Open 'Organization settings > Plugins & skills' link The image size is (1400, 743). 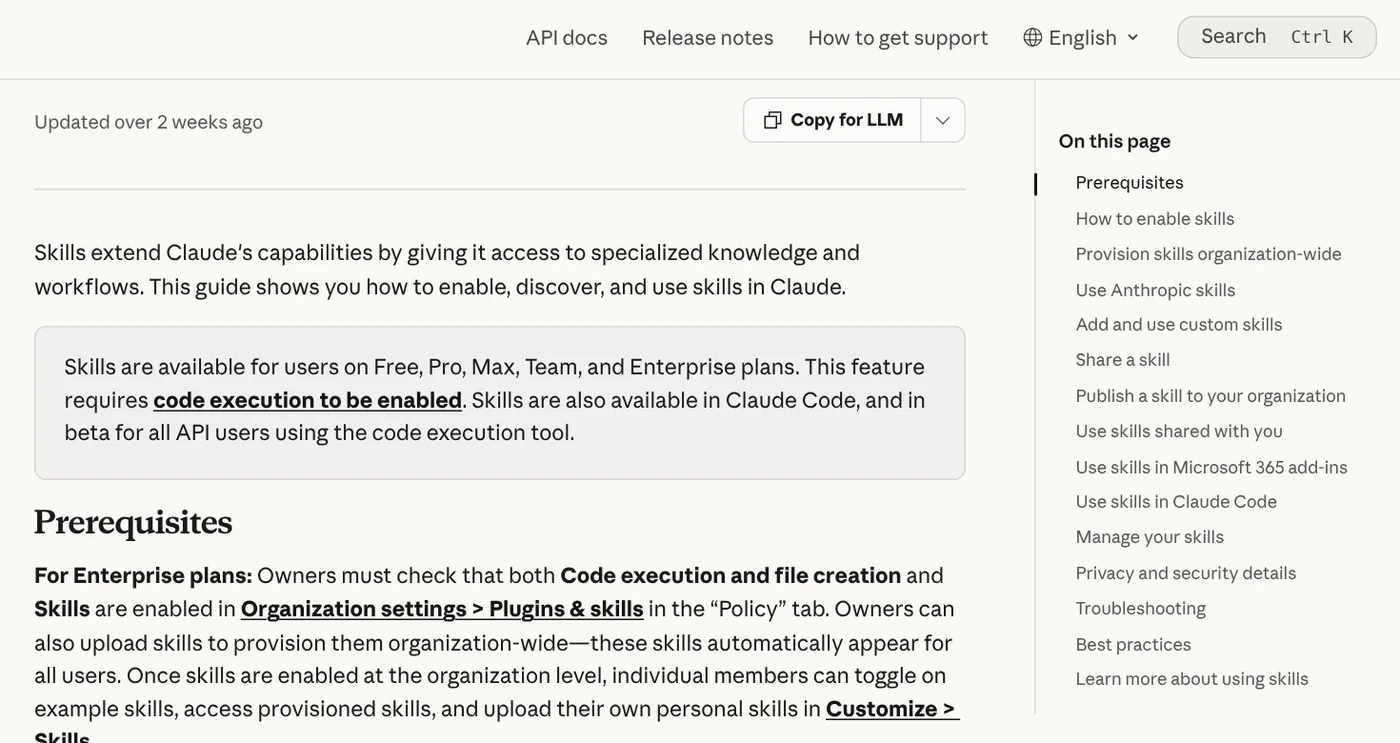[x=442, y=609]
